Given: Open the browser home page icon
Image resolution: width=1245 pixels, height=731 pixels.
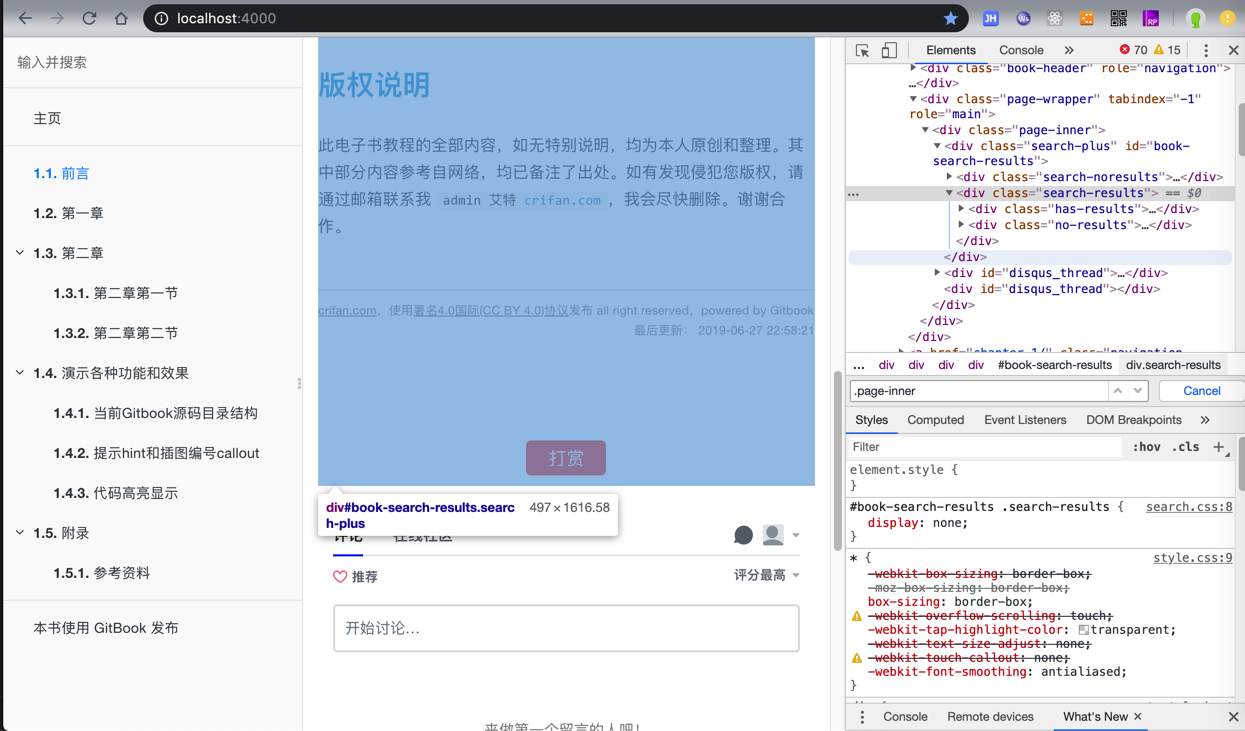Looking at the screenshot, I should click(x=121, y=18).
